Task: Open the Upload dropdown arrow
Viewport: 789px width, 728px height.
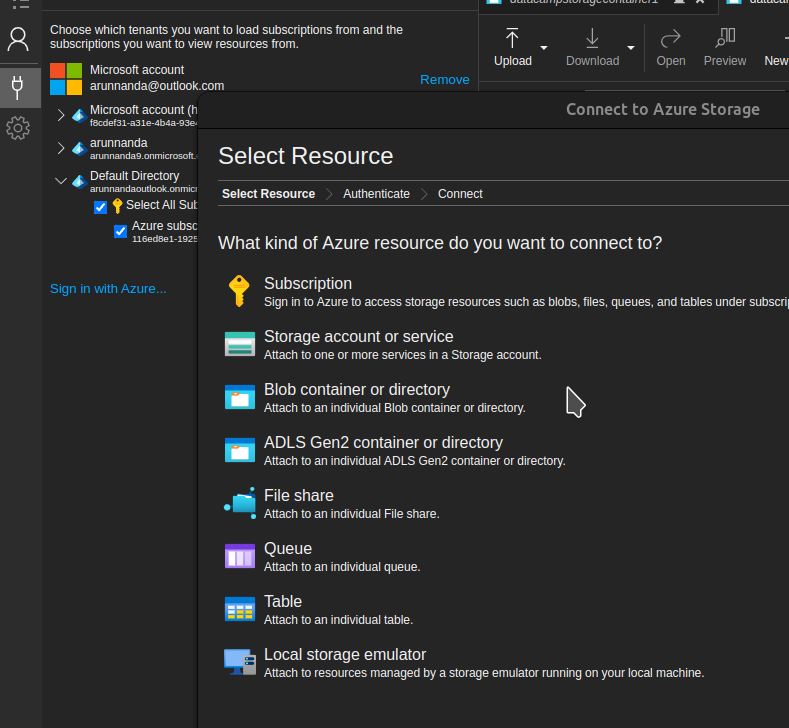Action: [543, 48]
